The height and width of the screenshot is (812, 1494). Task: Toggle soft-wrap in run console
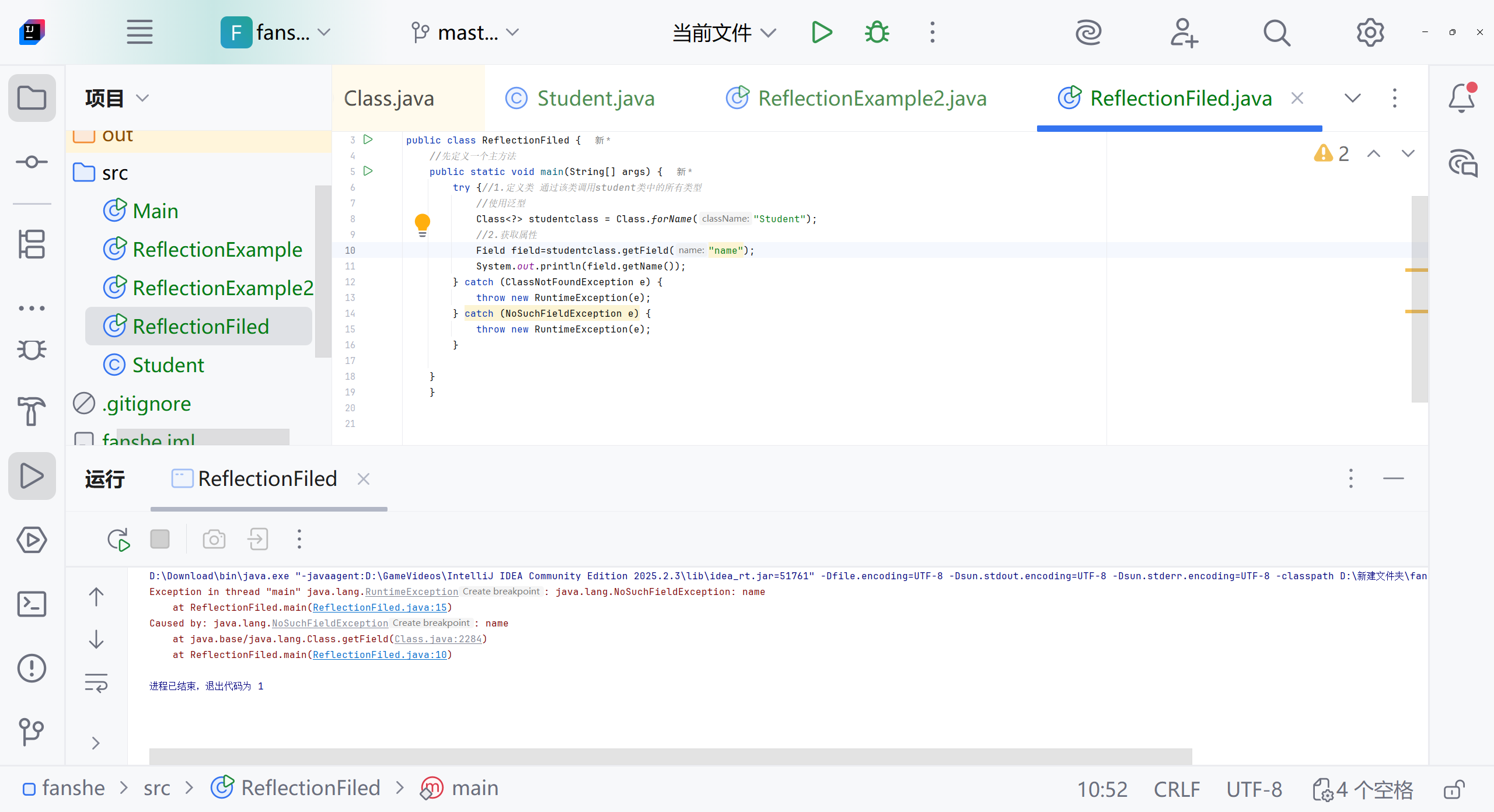(96, 682)
